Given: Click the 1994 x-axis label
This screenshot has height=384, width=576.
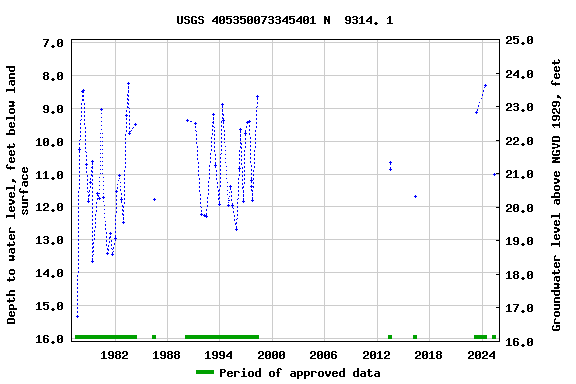Looking at the screenshot, I should tap(219, 355).
